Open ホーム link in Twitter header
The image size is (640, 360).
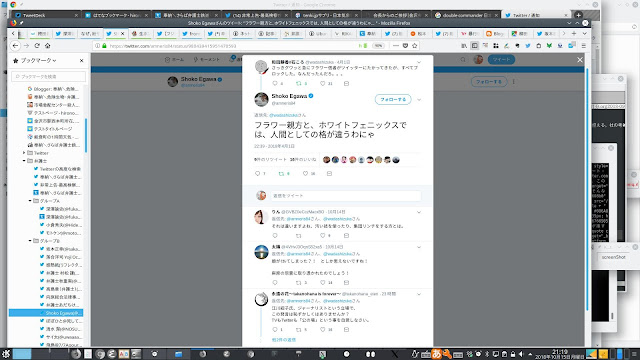[x=175, y=60]
